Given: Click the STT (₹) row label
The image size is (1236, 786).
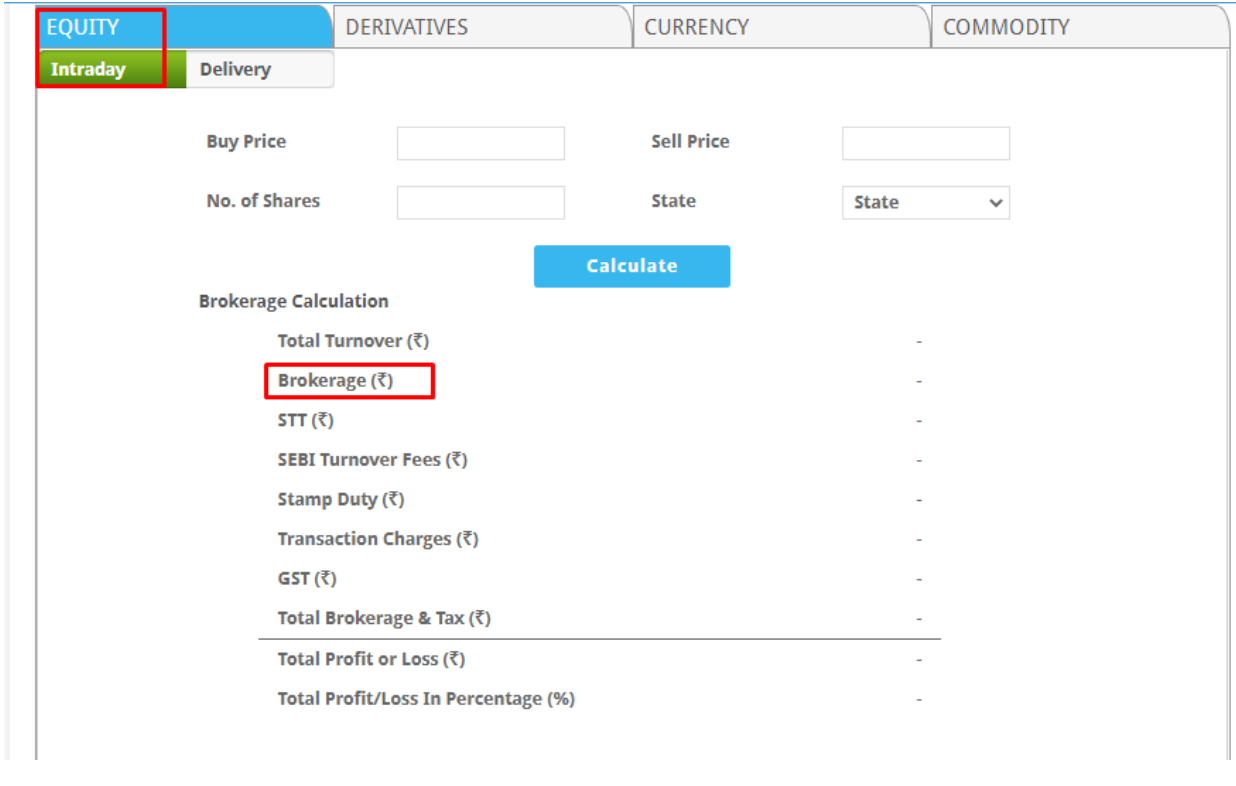Looking at the screenshot, I should [305, 420].
